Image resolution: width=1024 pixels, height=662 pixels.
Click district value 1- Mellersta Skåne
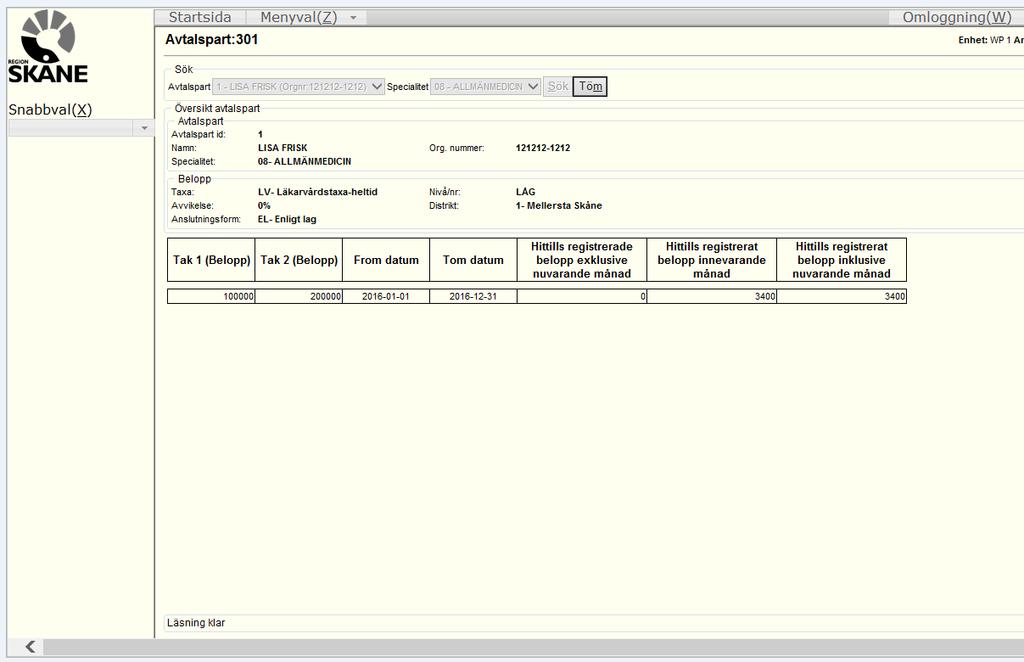[559, 206]
